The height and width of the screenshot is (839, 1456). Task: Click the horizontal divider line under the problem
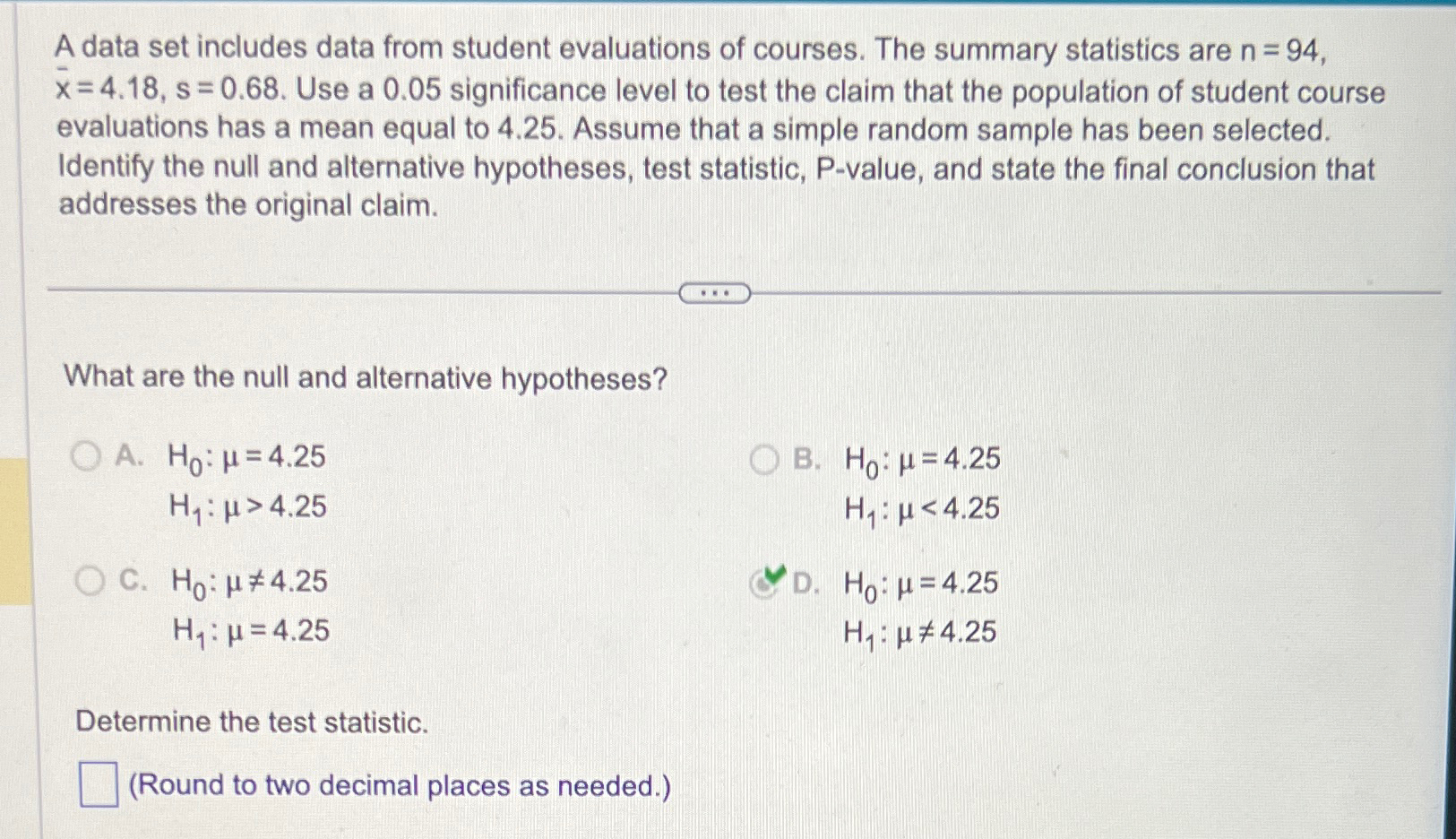tap(358, 290)
